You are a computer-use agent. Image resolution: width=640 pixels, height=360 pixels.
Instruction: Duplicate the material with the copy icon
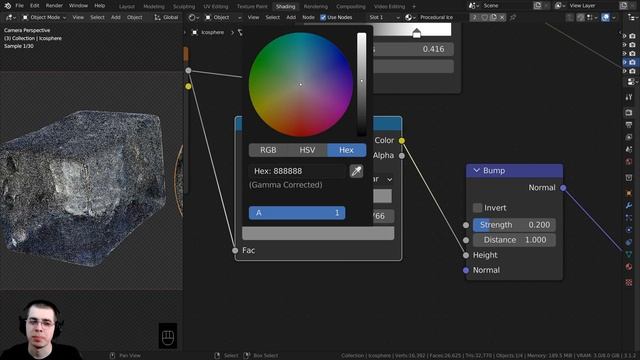[x=493, y=18]
